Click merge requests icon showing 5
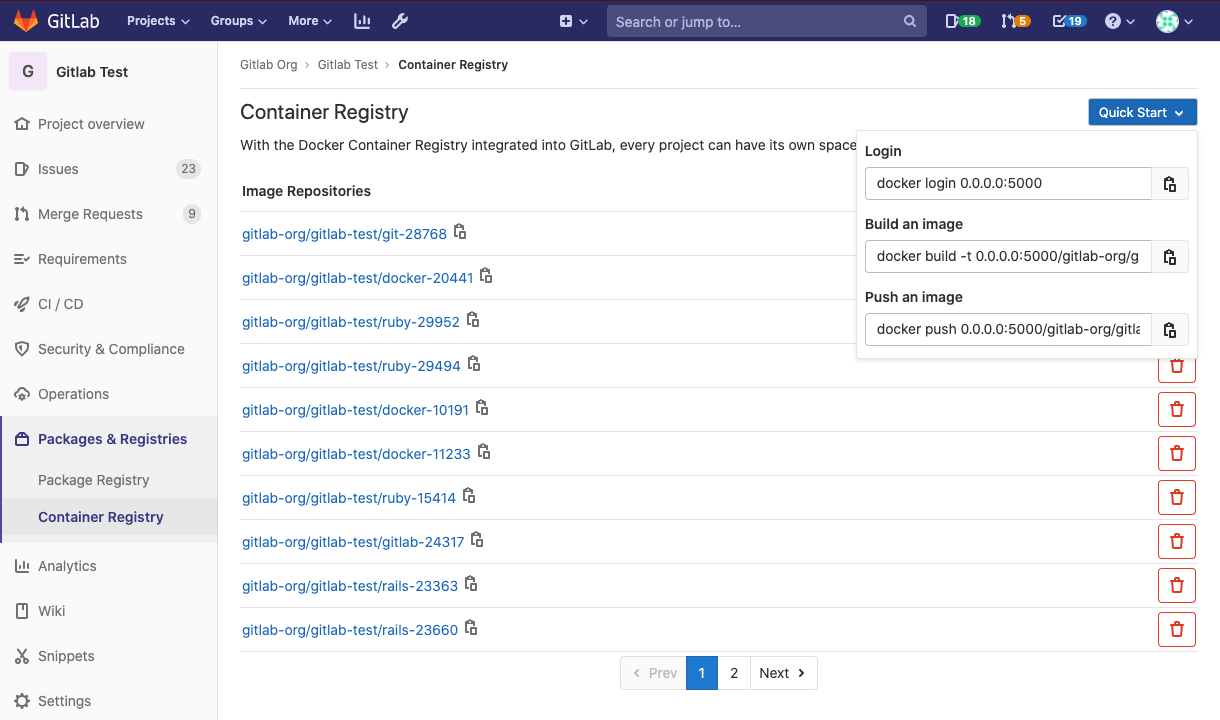This screenshot has height=720, width=1220. [1013, 21]
